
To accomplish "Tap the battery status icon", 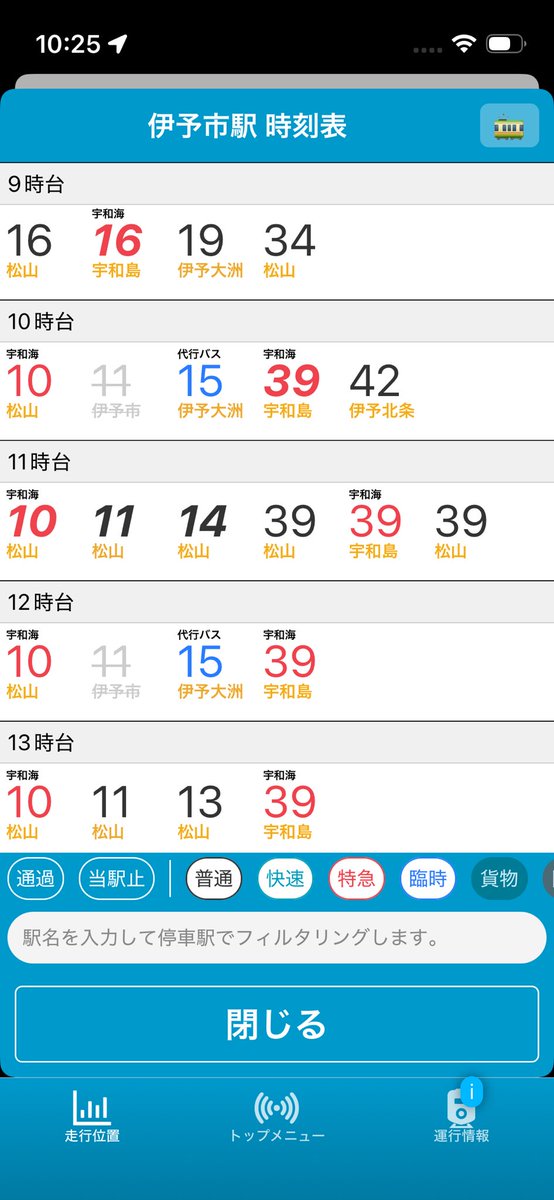I will pyautogui.click(x=506, y=44).
